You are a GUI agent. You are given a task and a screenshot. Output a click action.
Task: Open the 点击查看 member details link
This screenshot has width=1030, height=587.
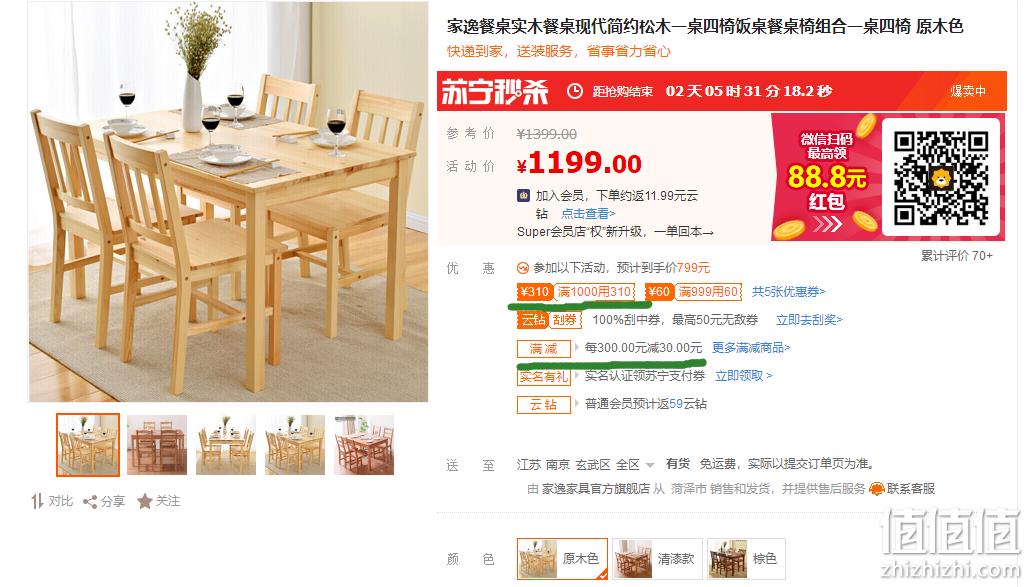tap(588, 213)
